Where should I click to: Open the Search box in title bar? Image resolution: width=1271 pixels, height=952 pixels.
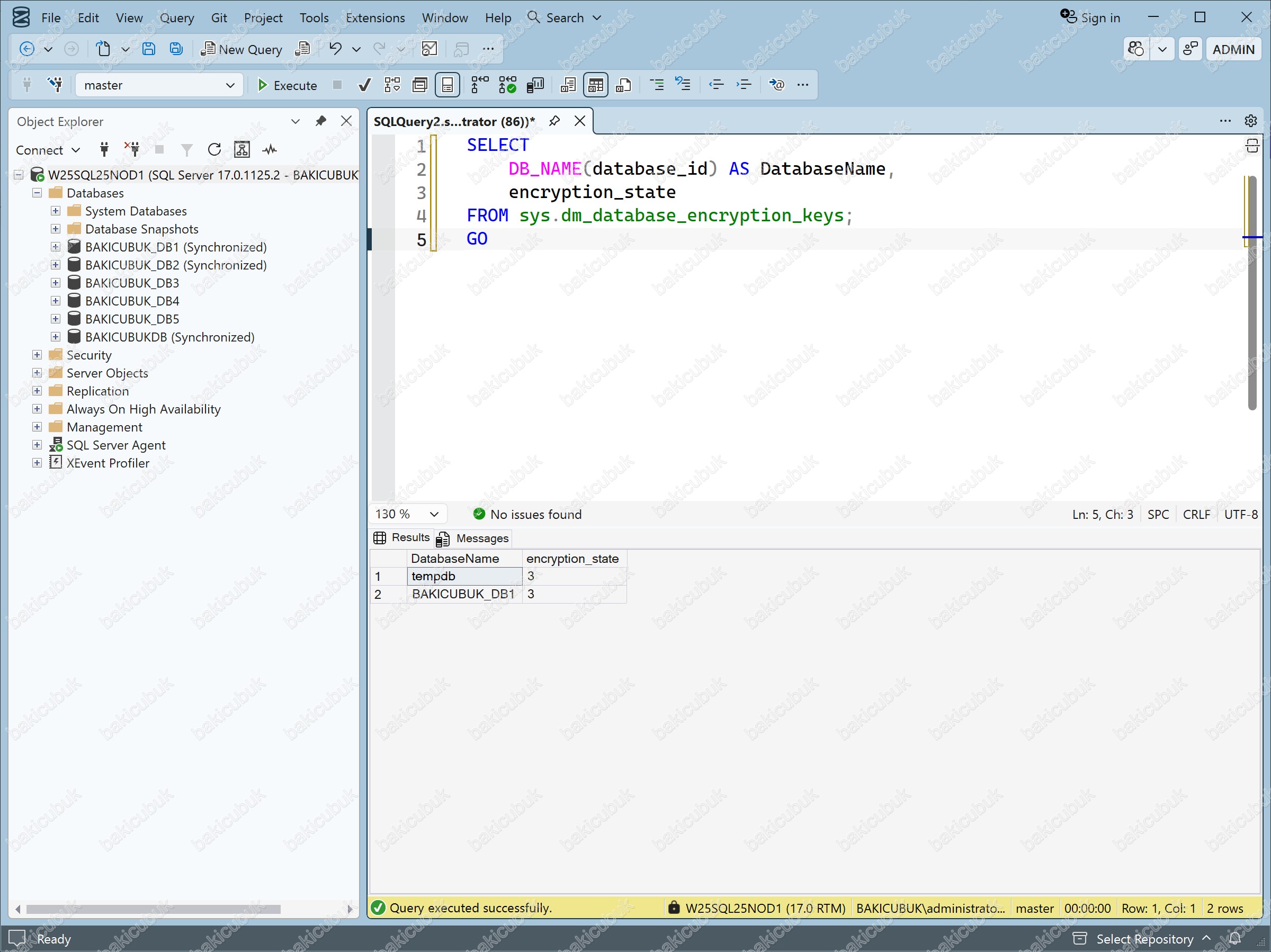(x=564, y=18)
